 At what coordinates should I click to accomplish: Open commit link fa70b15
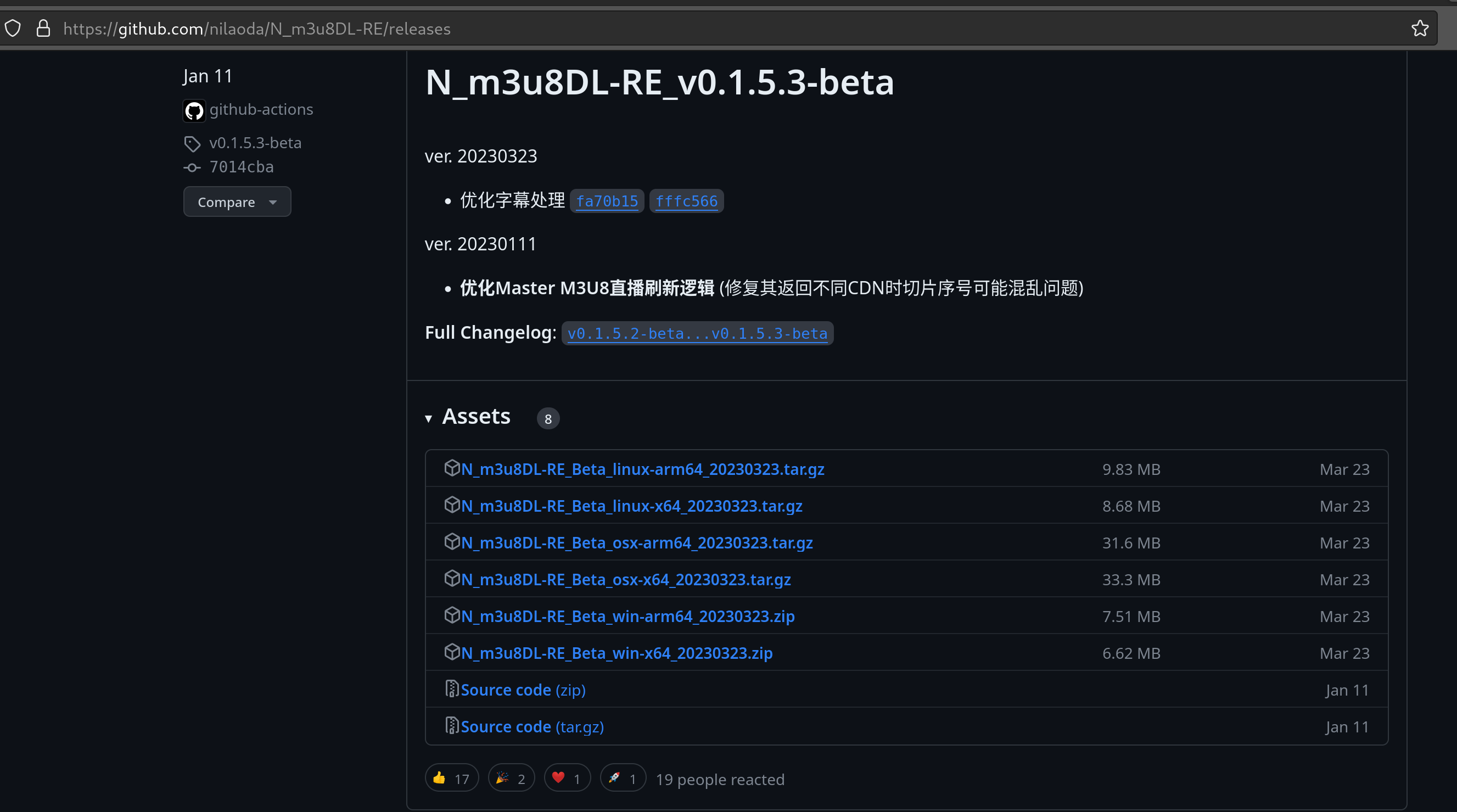pyautogui.click(x=606, y=201)
